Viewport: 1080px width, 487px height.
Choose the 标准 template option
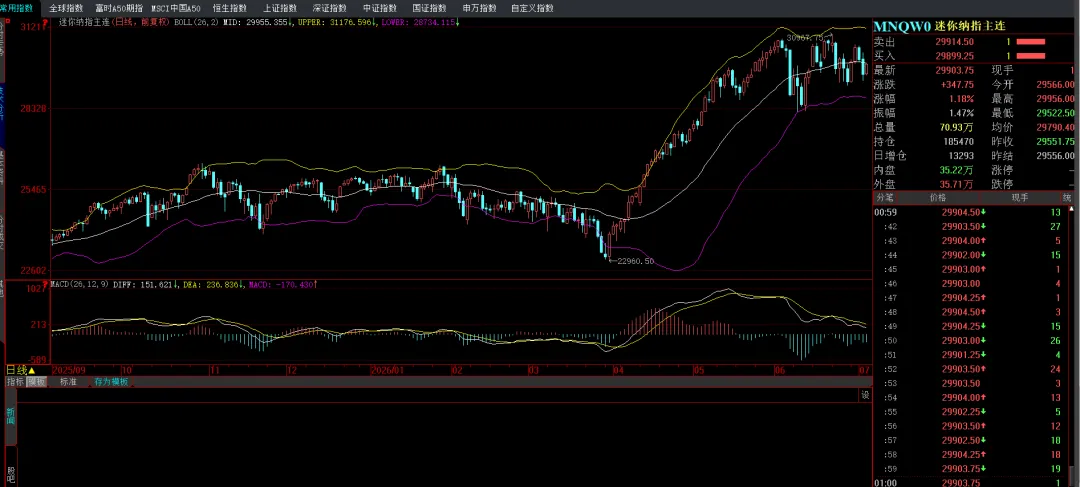(68, 382)
